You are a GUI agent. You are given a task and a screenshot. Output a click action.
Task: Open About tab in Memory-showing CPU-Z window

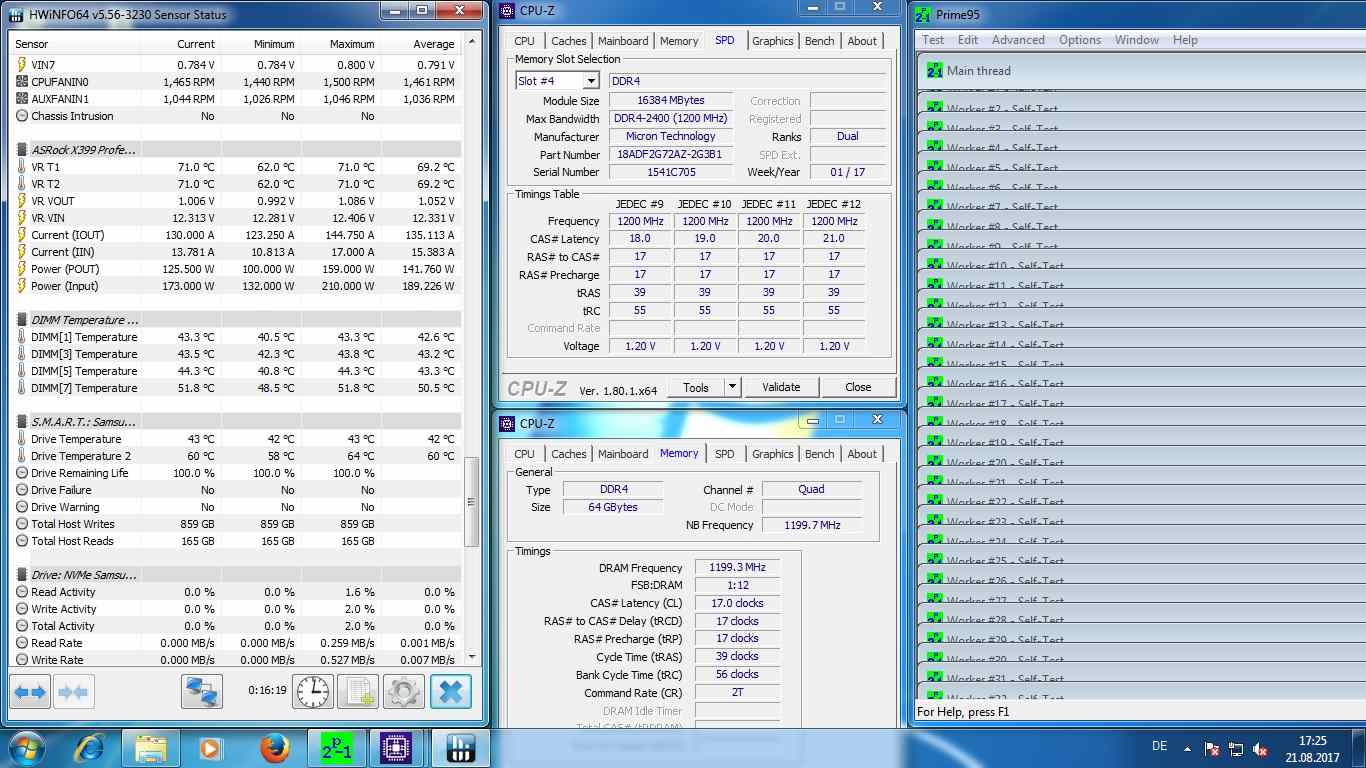862,454
